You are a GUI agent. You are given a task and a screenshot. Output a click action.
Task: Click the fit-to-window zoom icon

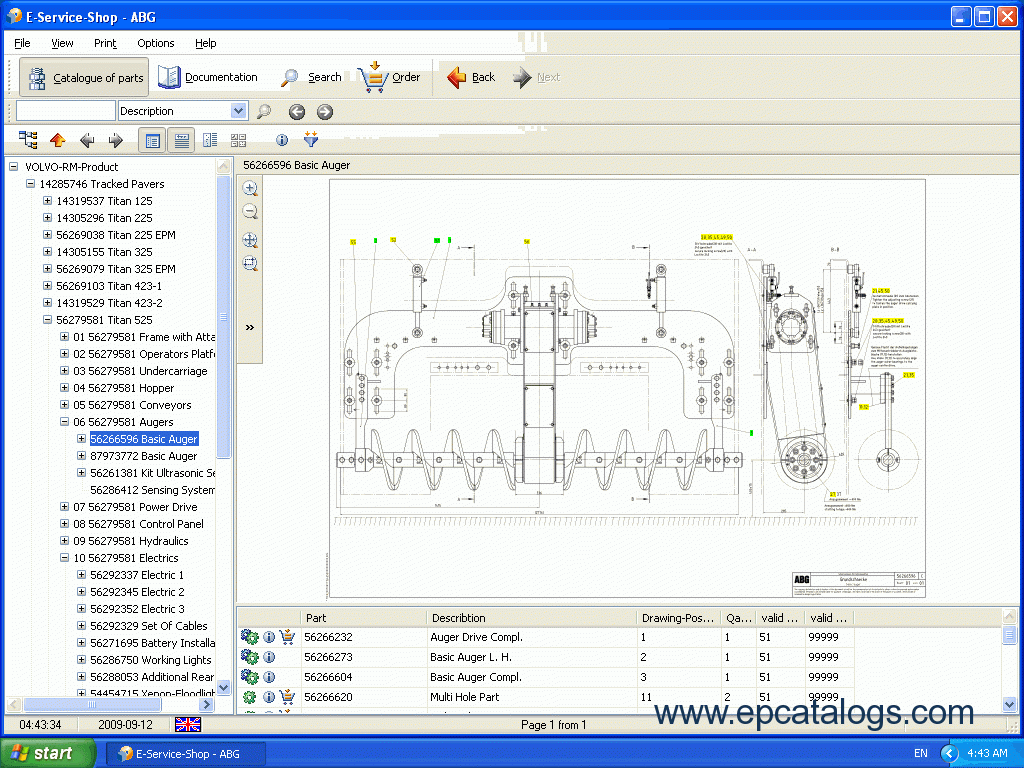[x=250, y=263]
